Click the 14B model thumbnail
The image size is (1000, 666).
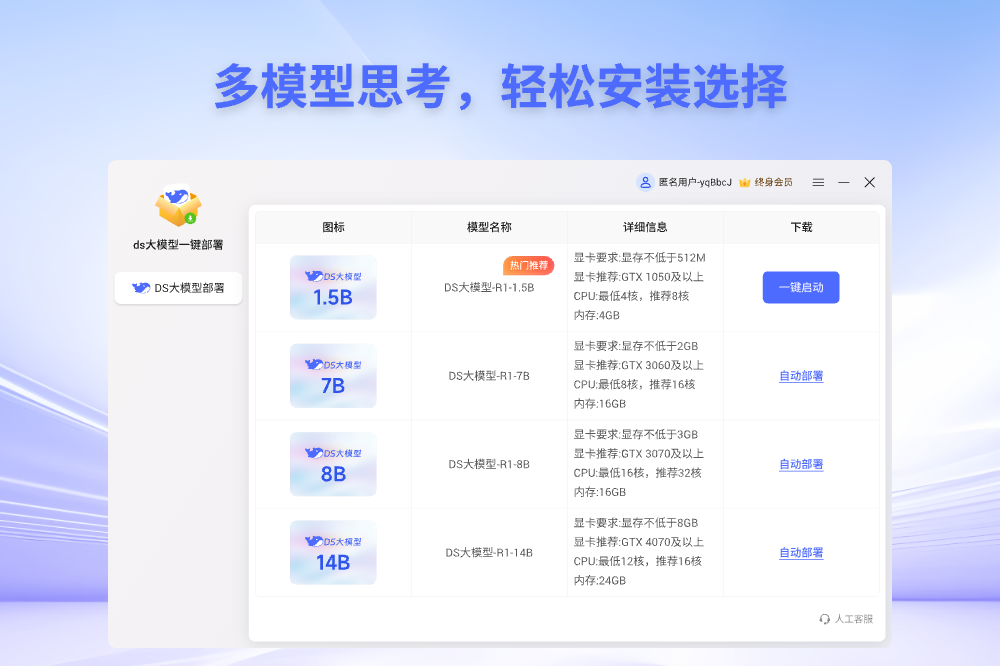point(333,552)
